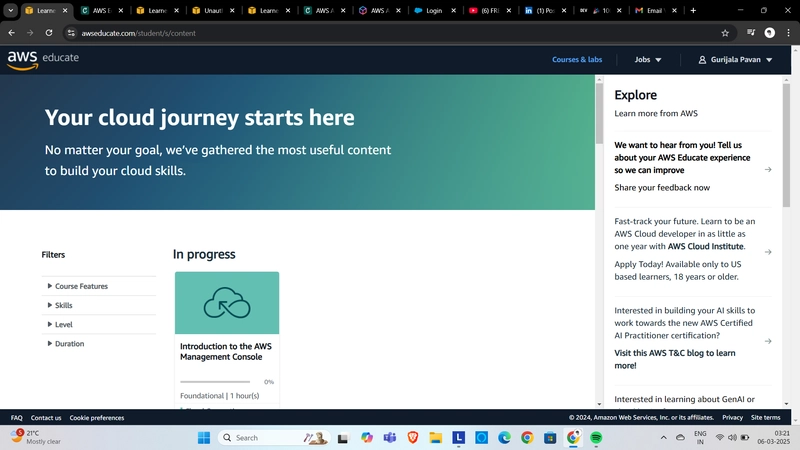
Task: Click the ENG IN language indicator
Action: 700,438
